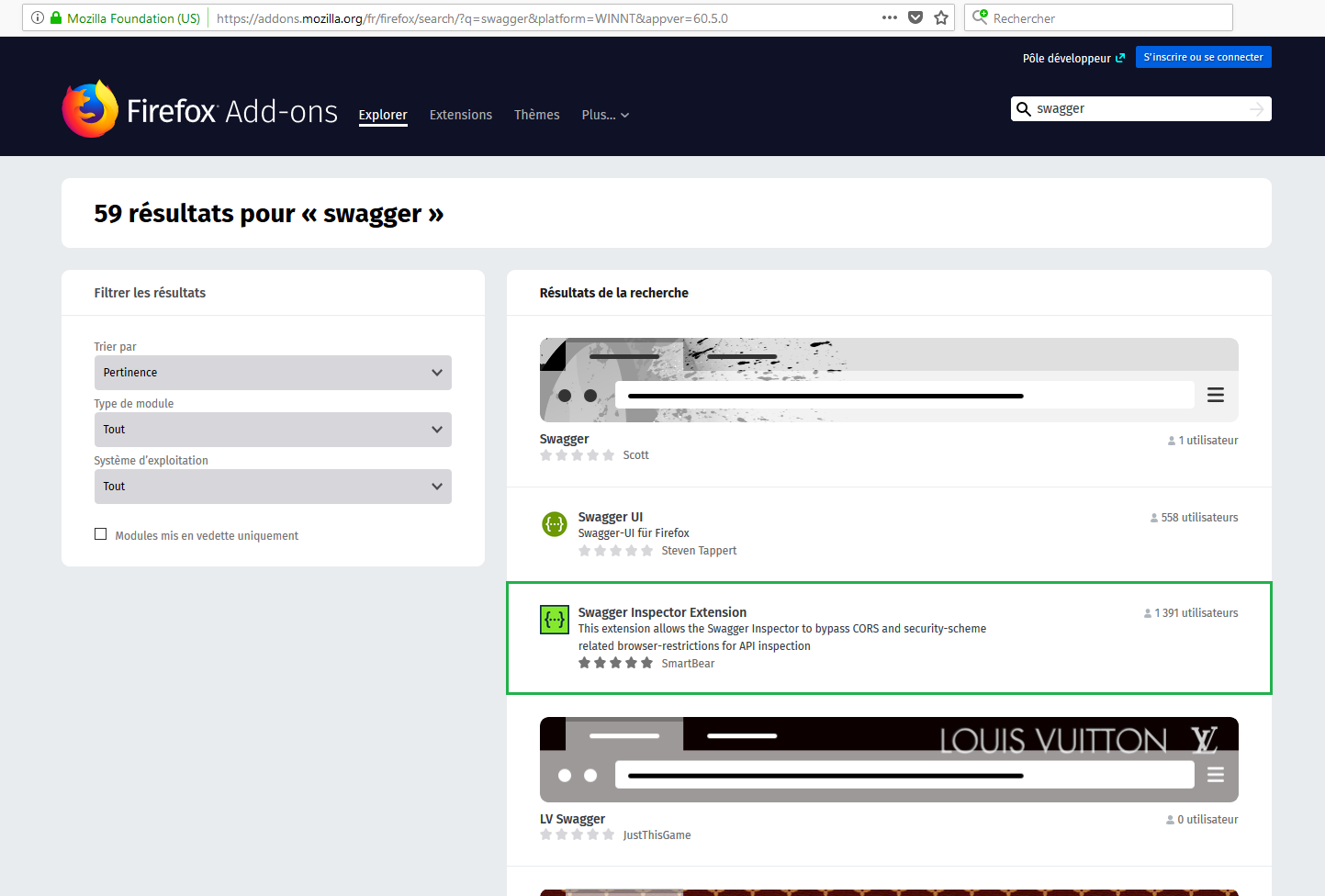The height and width of the screenshot is (896, 1325).
Task: Open the 'Système d'exploitation' dropdown
Action: 273,487
